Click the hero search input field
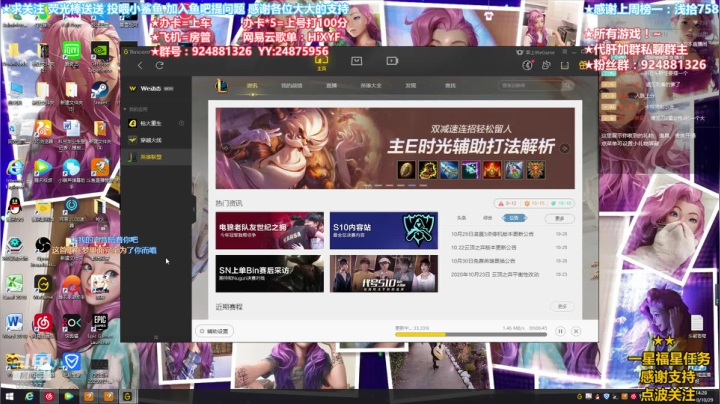The width and height of the screenshot is (720, 404). point(530,85)
